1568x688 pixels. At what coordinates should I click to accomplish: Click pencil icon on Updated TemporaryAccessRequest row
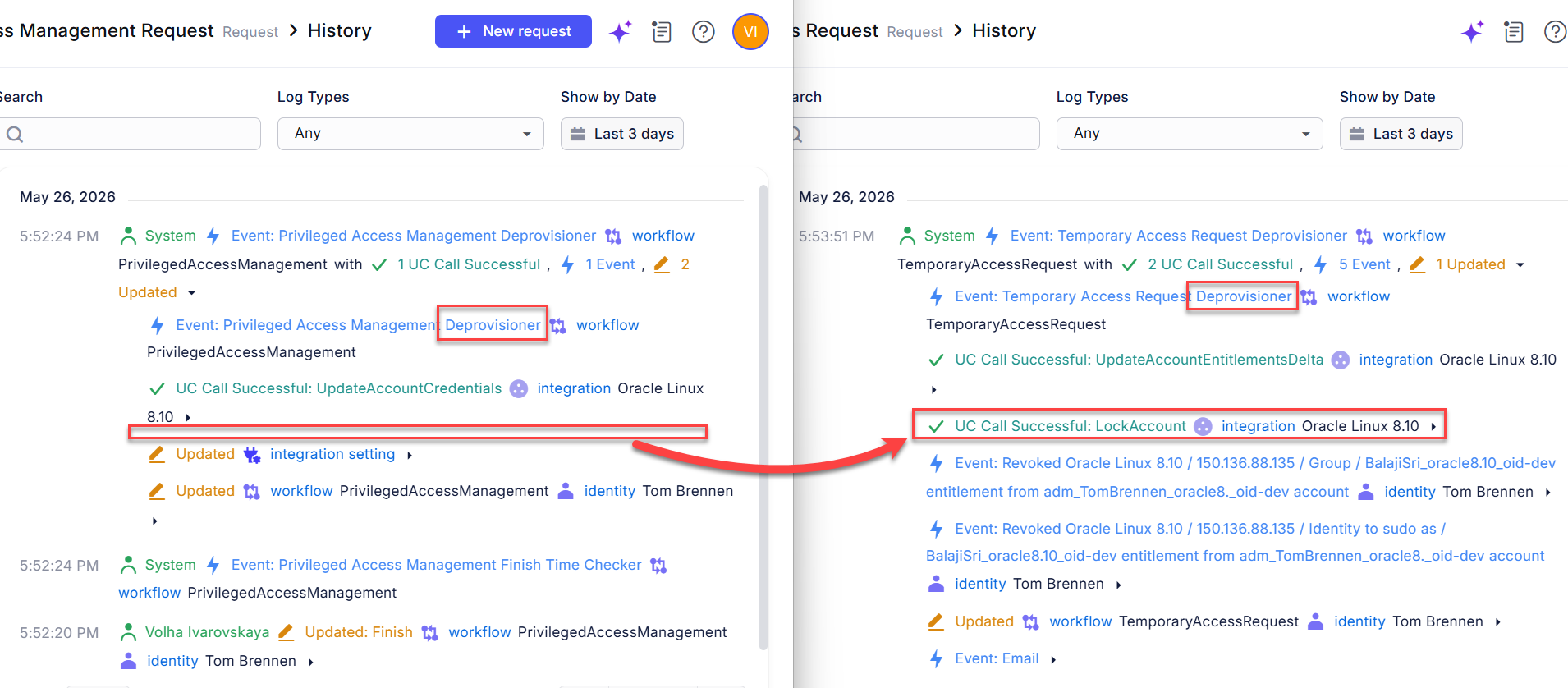[936, 621]
